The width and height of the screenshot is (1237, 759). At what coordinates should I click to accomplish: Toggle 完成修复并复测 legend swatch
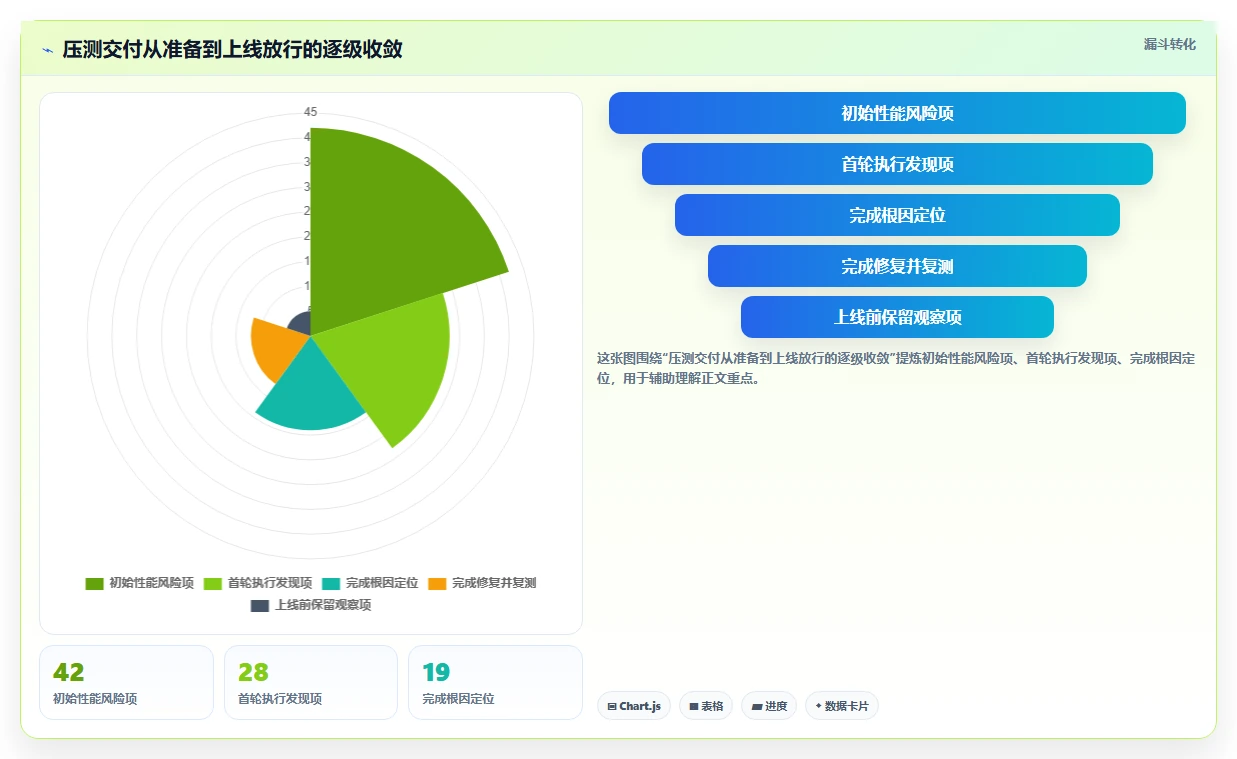pos(437,583)
